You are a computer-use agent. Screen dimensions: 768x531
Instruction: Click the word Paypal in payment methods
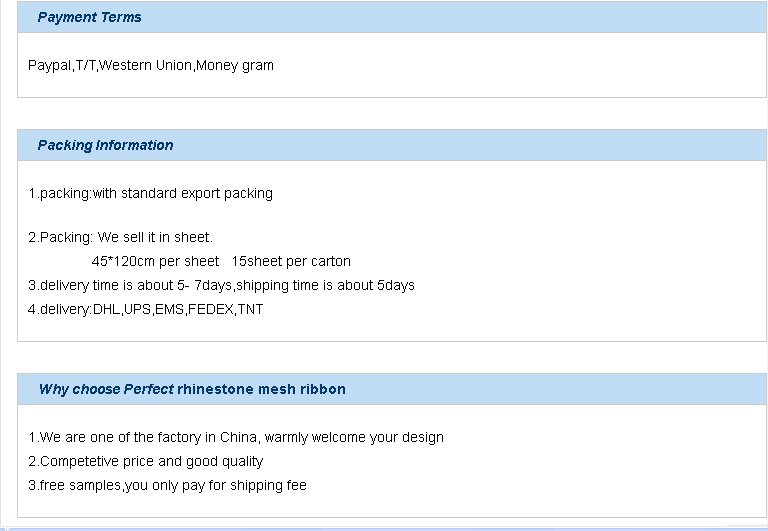coord(49,66)
